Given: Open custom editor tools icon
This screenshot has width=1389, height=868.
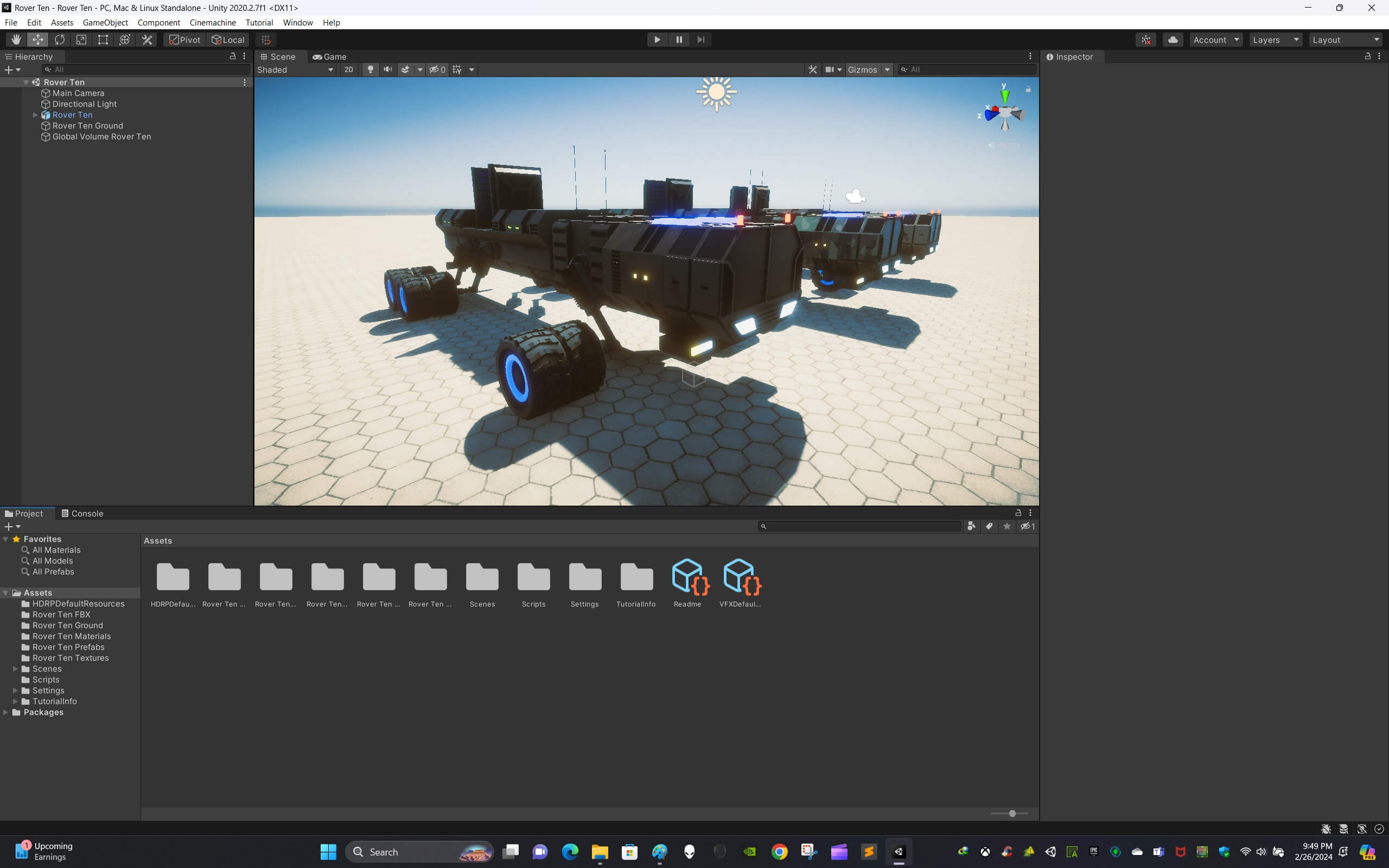Looking at the screenshot, I should (x=147, y=40).
